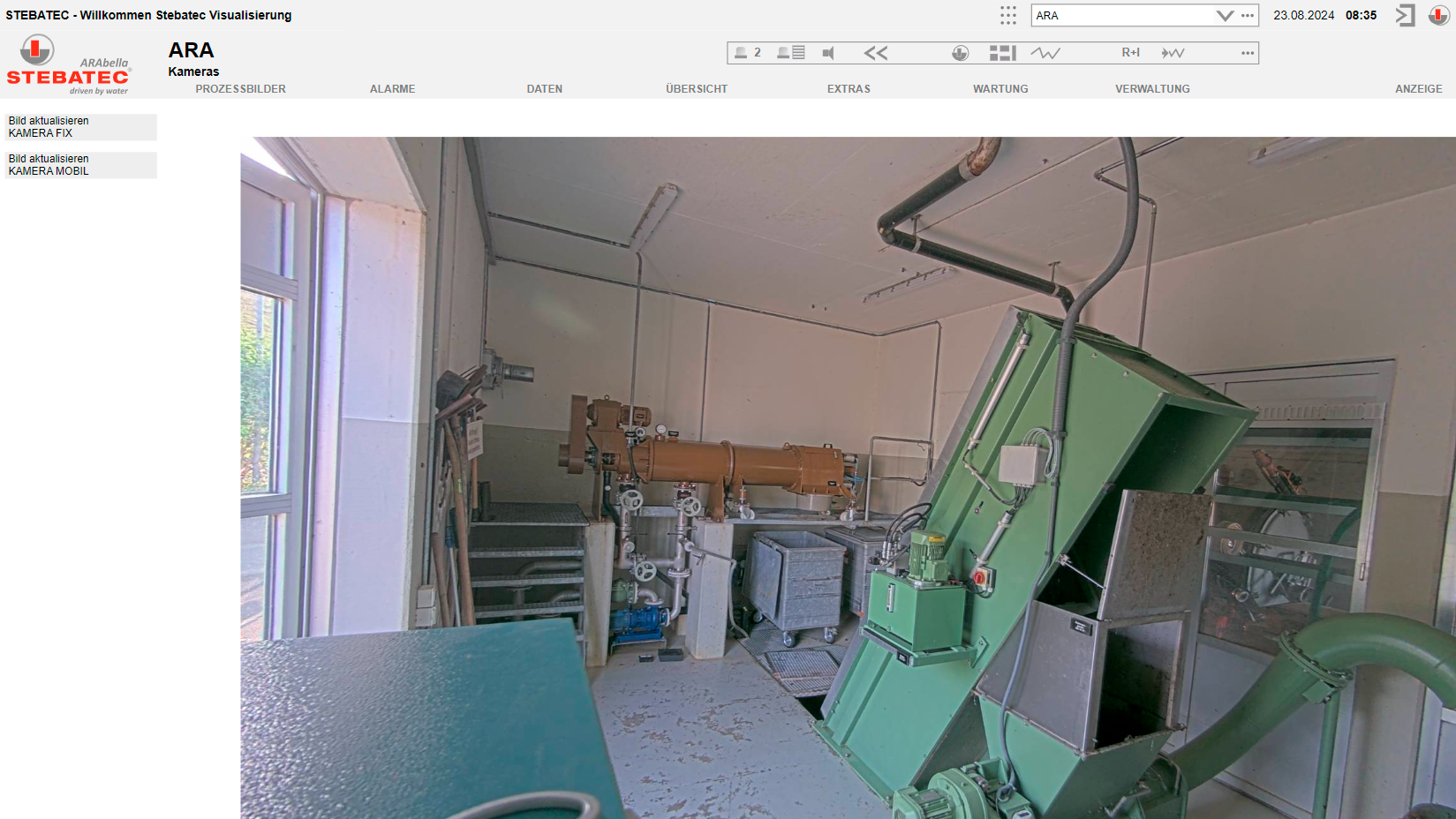Expand more toolbar options ellipsis

pos(1247,53)
